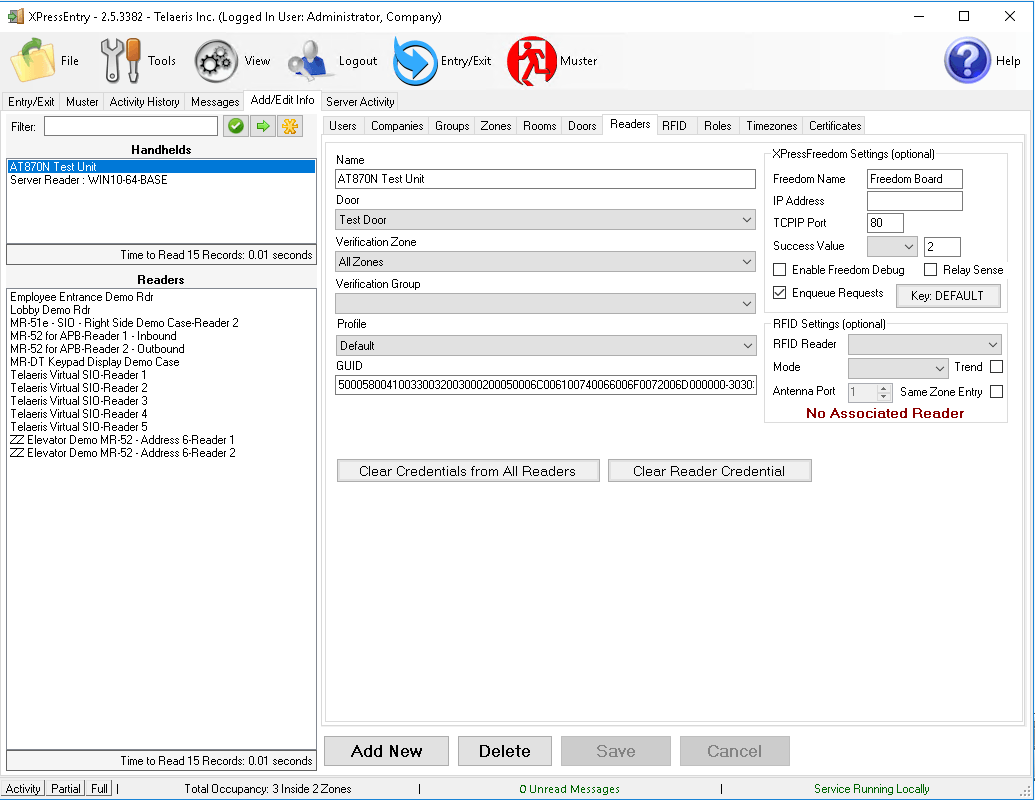
Task: Open the File folder icon
Action: (x=33, y=61)
